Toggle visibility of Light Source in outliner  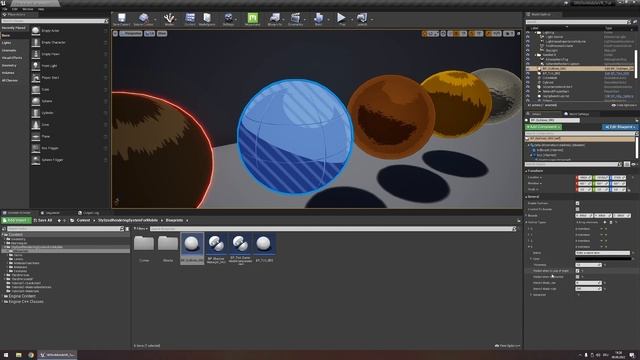click(x=528, y=37)
